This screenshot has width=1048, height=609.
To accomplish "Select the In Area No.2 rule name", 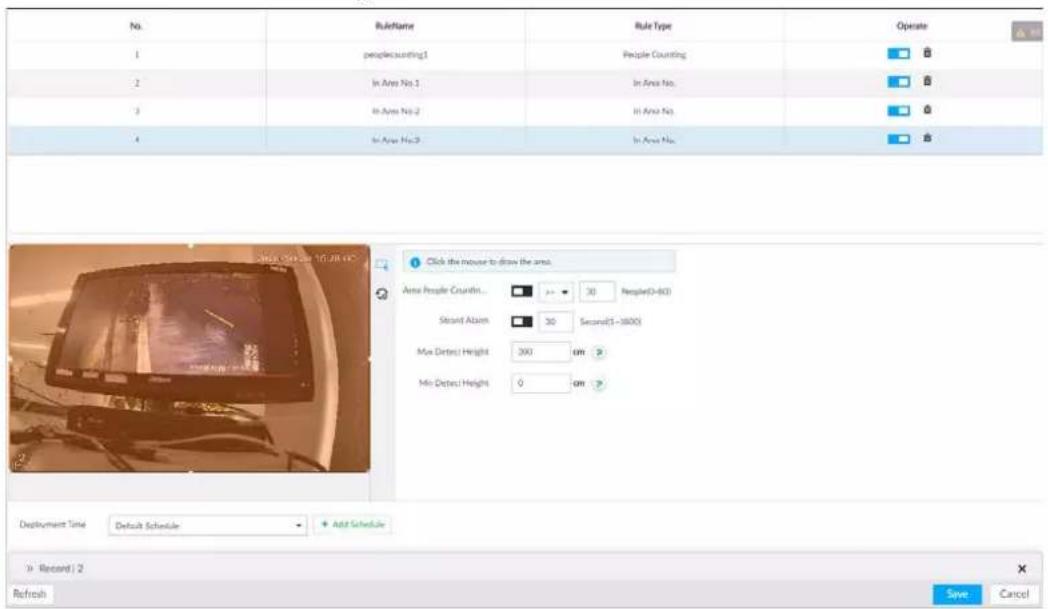I will click(x=396, y=112).
